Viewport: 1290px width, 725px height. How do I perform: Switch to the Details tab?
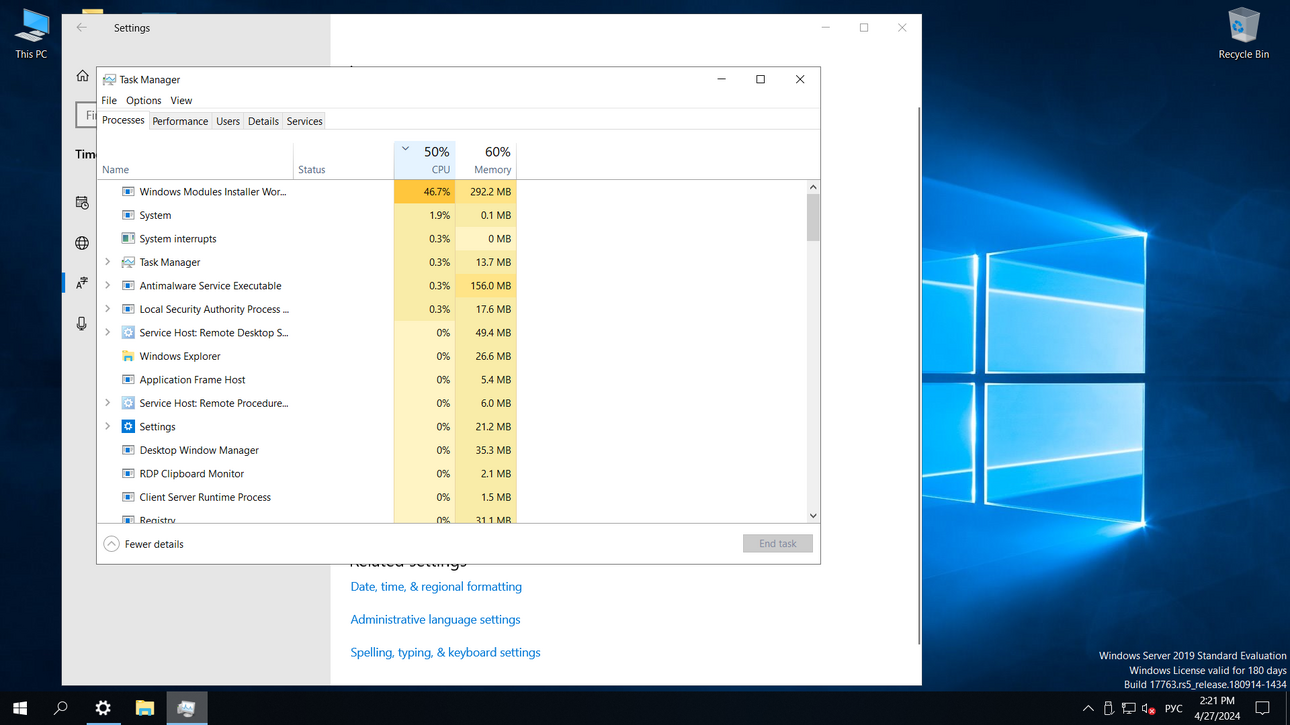[x=263, y=121]
